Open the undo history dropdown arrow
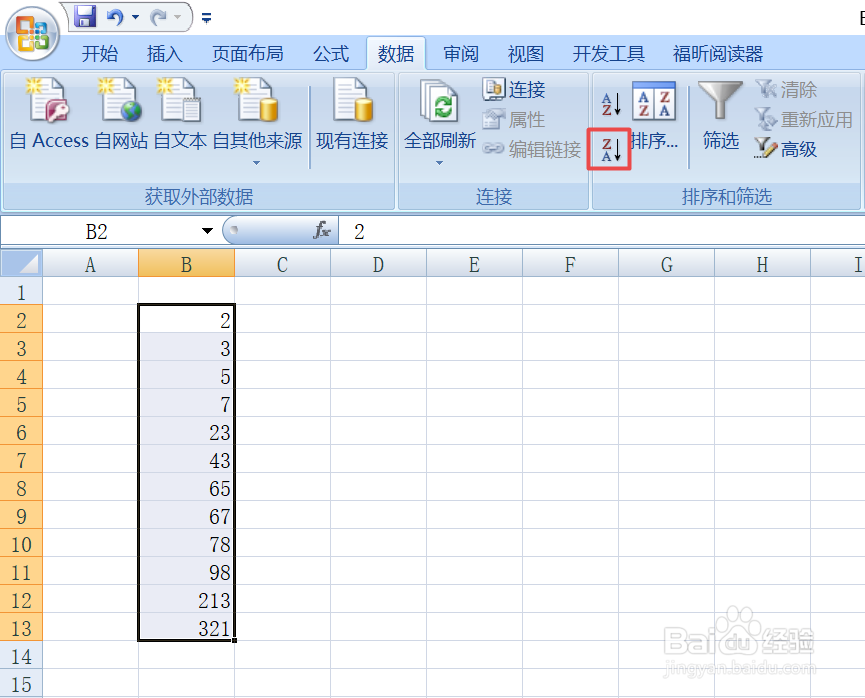 [x=135, y=17]
